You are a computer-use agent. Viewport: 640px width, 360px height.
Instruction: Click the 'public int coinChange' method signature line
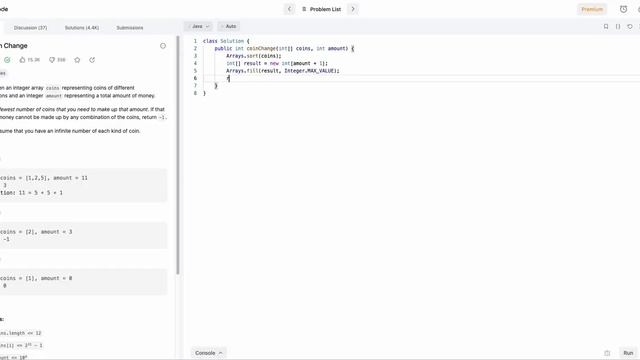click(284, 48)
